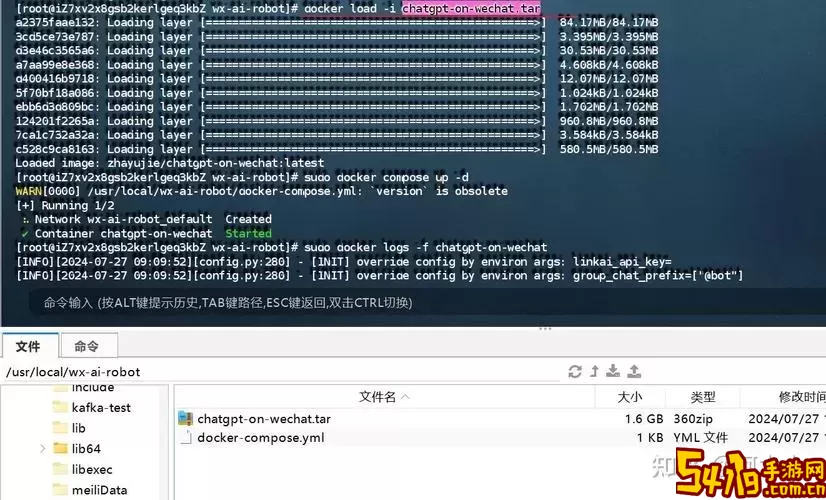Click the panel splitter grip between terminal and files
Viewport: 826px width, 500px height.
pyautogui.click(x=545, y=329)
